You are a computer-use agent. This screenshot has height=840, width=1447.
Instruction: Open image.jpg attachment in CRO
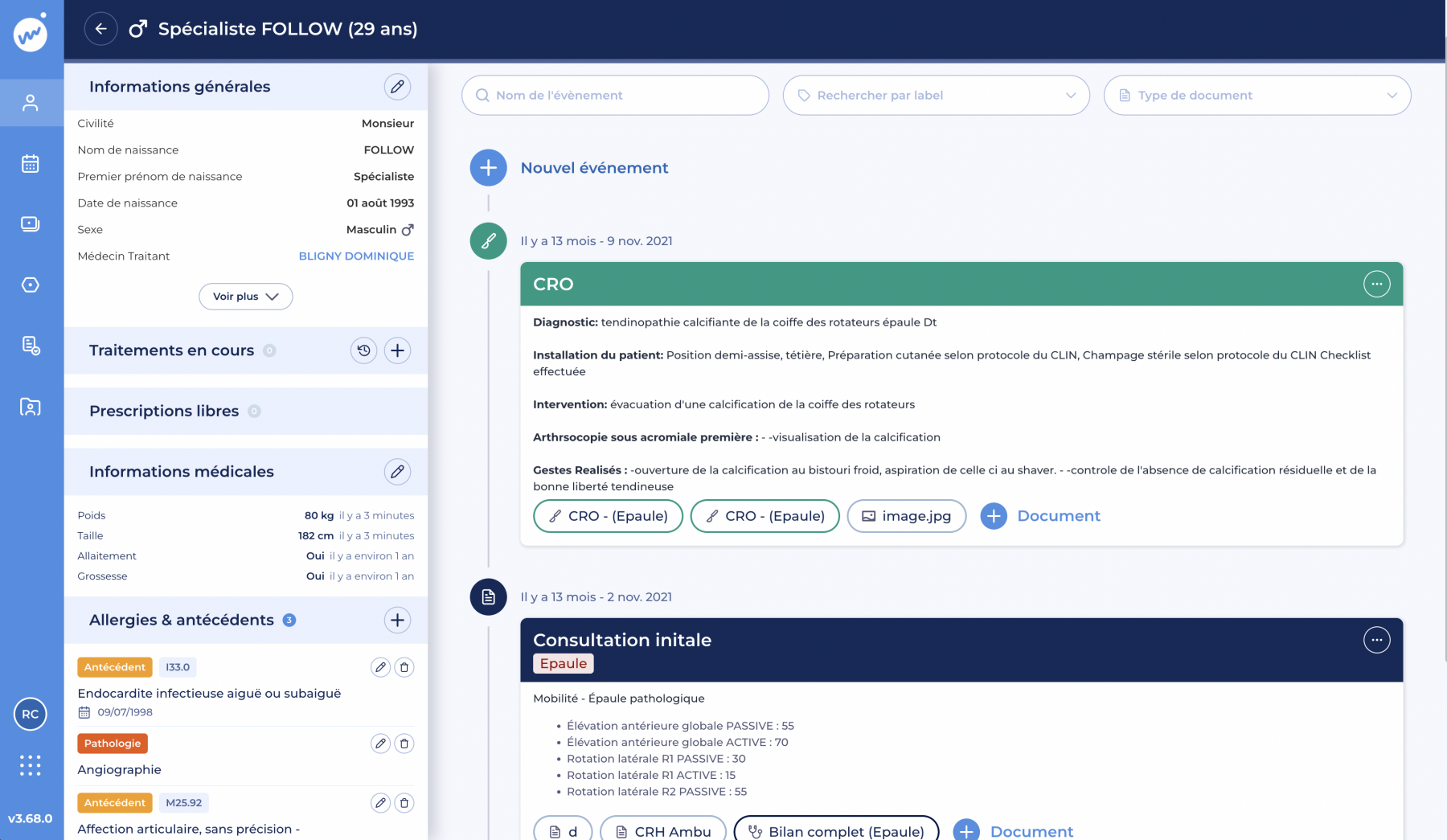(906, 516)
